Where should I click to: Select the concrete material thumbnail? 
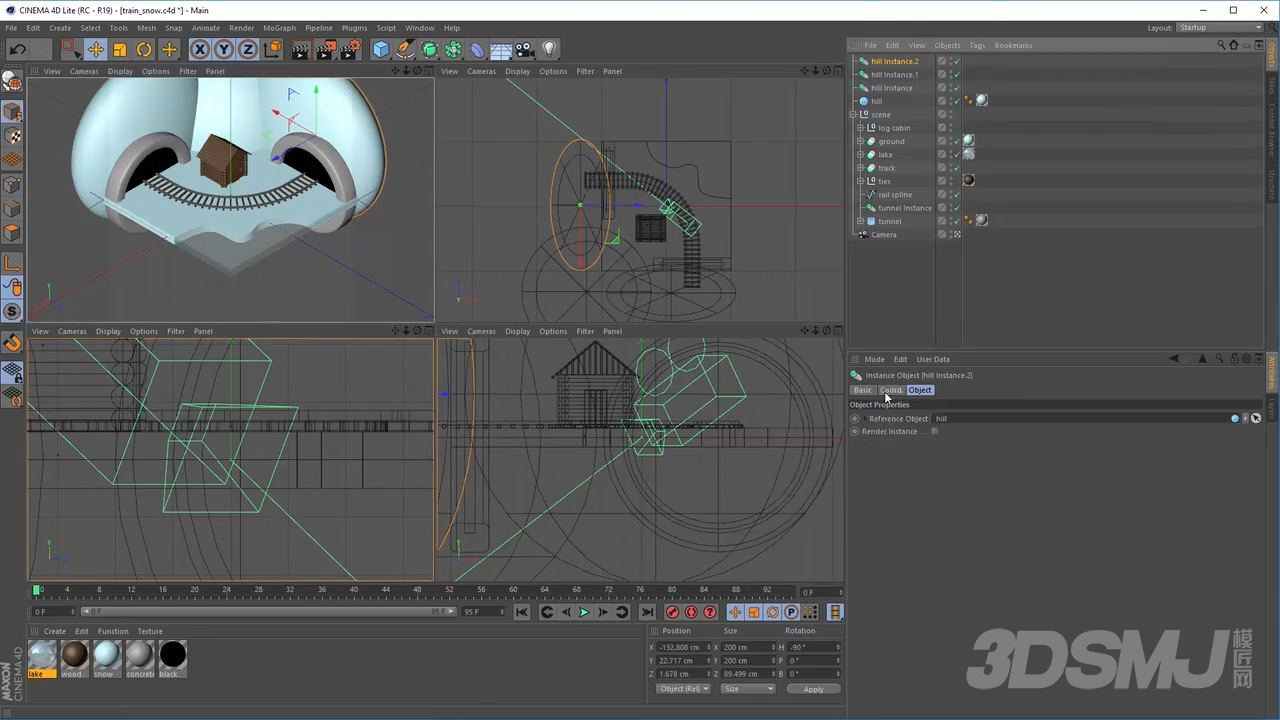[140, 655]
